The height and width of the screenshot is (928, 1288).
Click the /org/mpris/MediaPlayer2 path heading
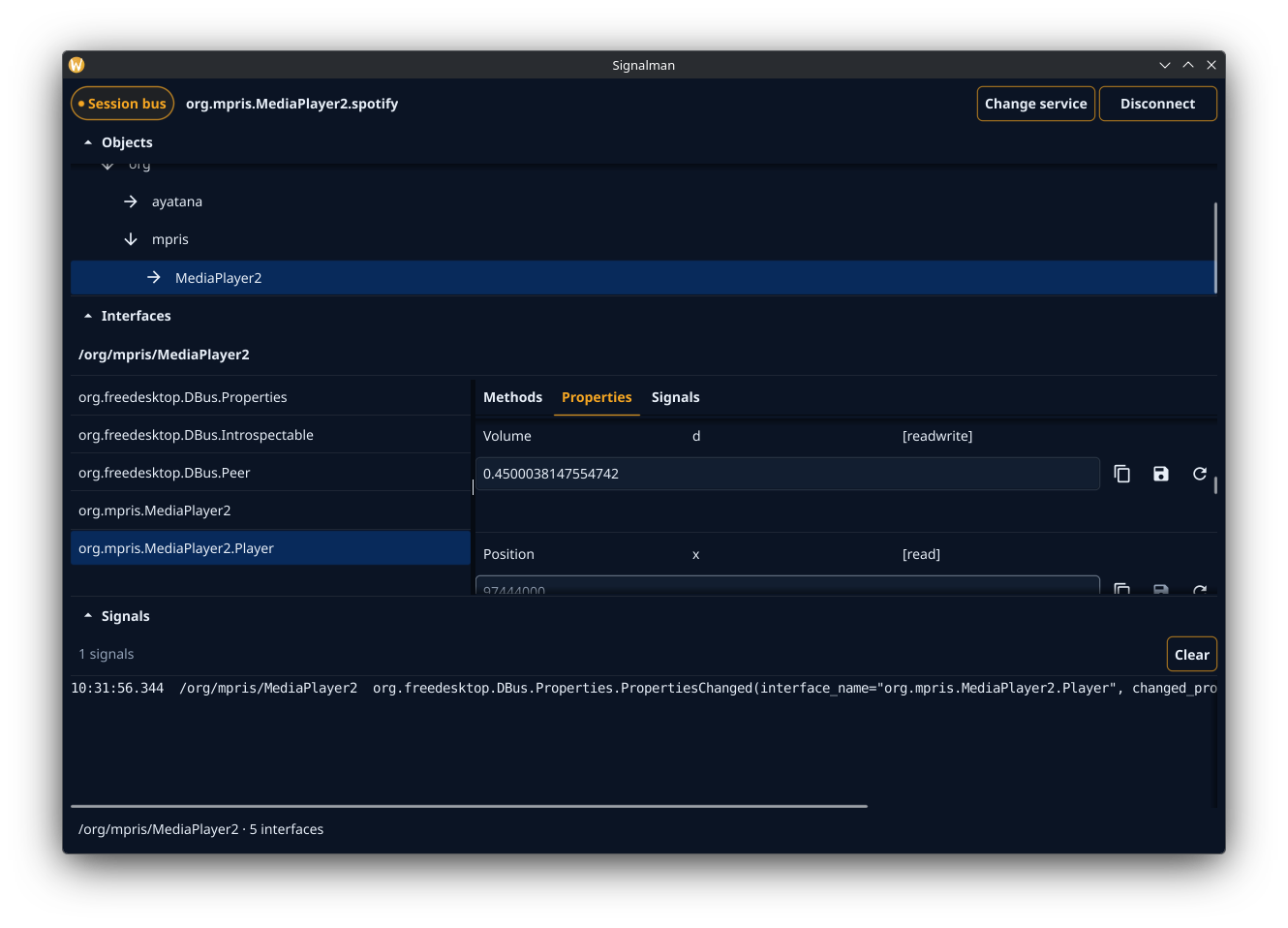point(164,355)
